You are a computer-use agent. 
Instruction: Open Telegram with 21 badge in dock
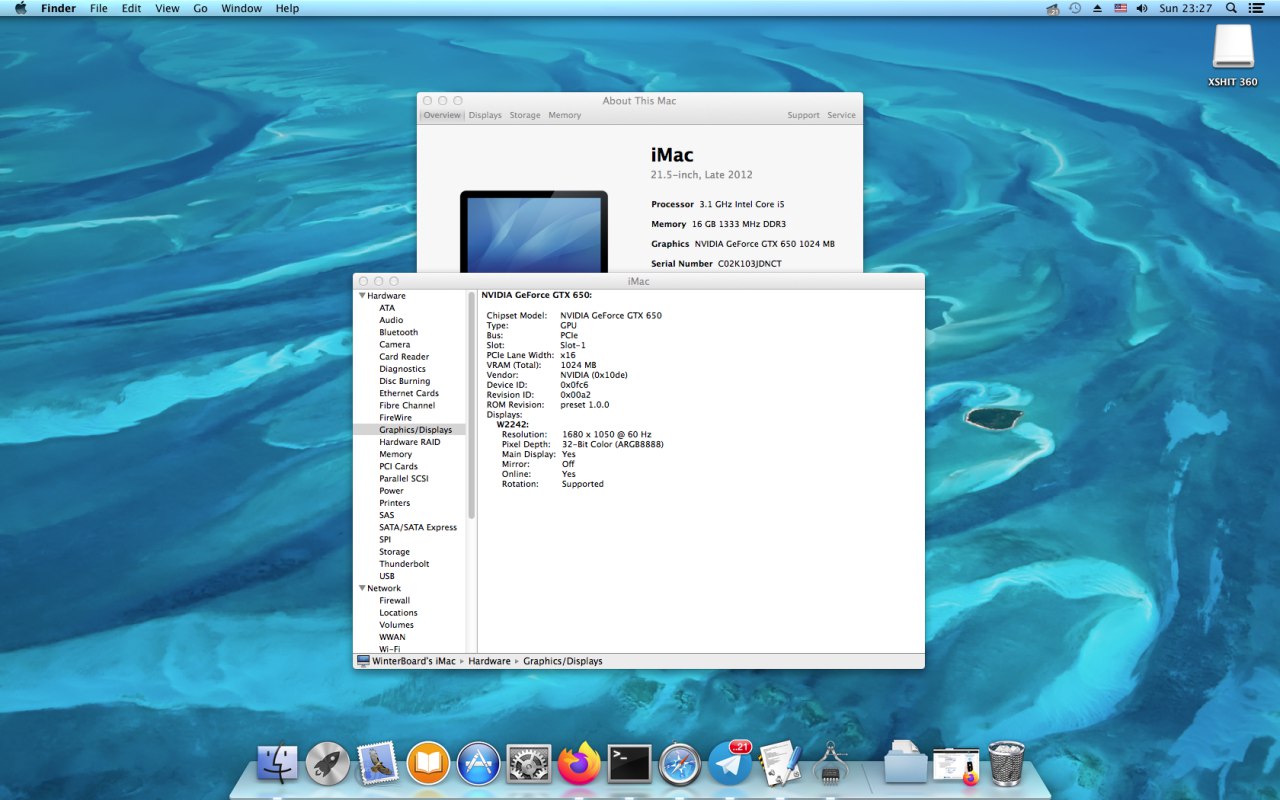tap(731, 764)
